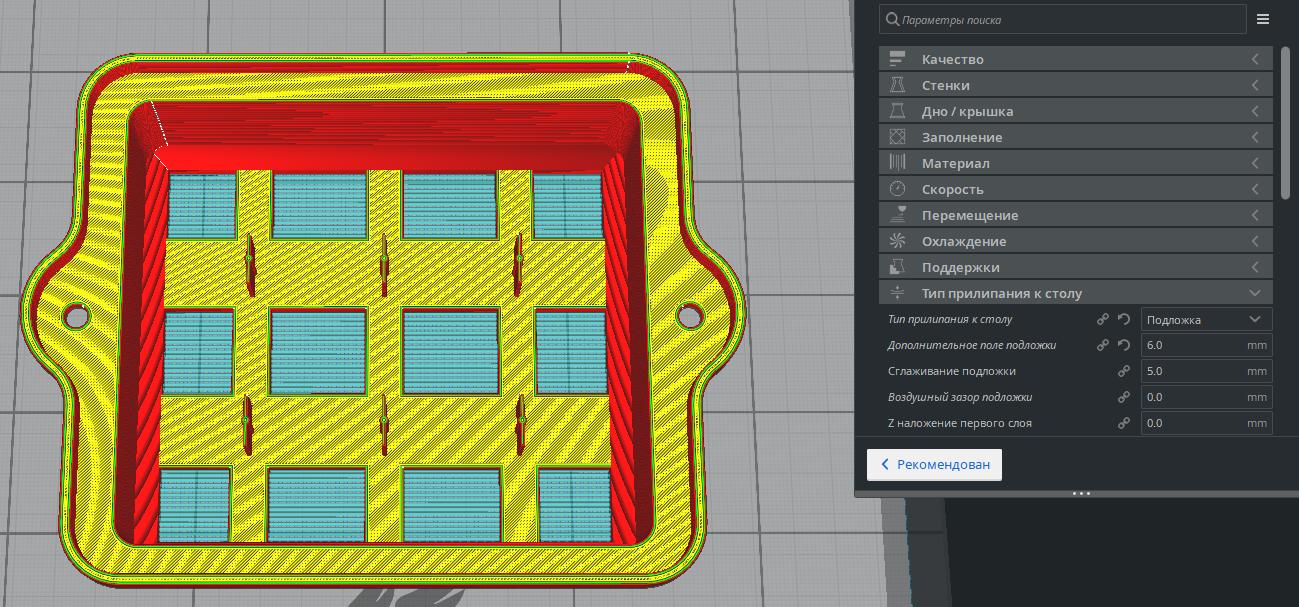The image size is (1299, 607).
Task: Click link icon for Воздушный зазор подложки
Action: [1124, 397]
